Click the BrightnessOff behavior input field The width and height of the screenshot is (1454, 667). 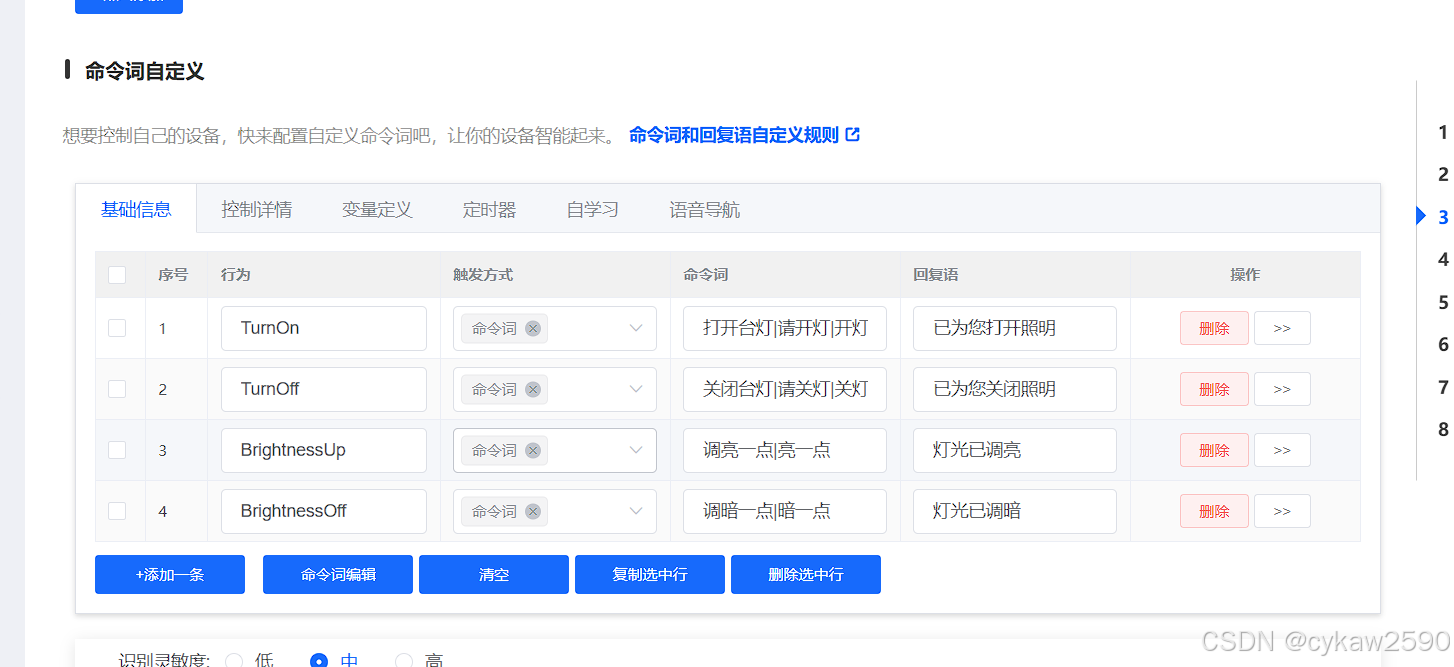point(324,511)
